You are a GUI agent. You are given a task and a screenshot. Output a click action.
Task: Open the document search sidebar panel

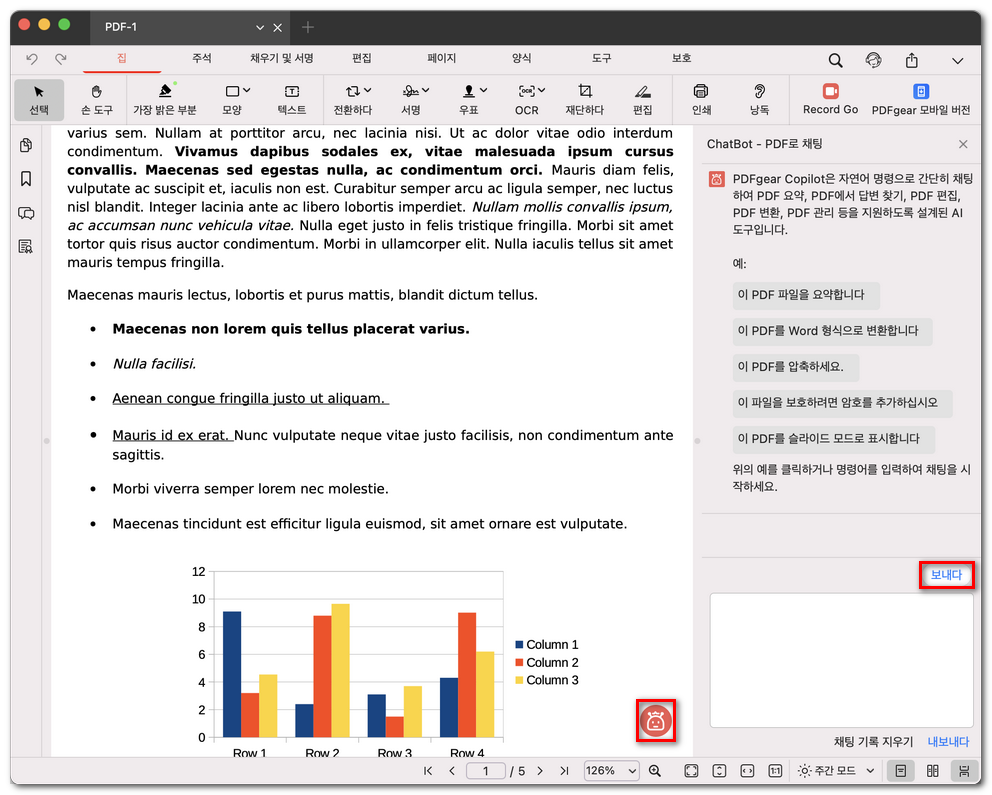click(26, 247)
